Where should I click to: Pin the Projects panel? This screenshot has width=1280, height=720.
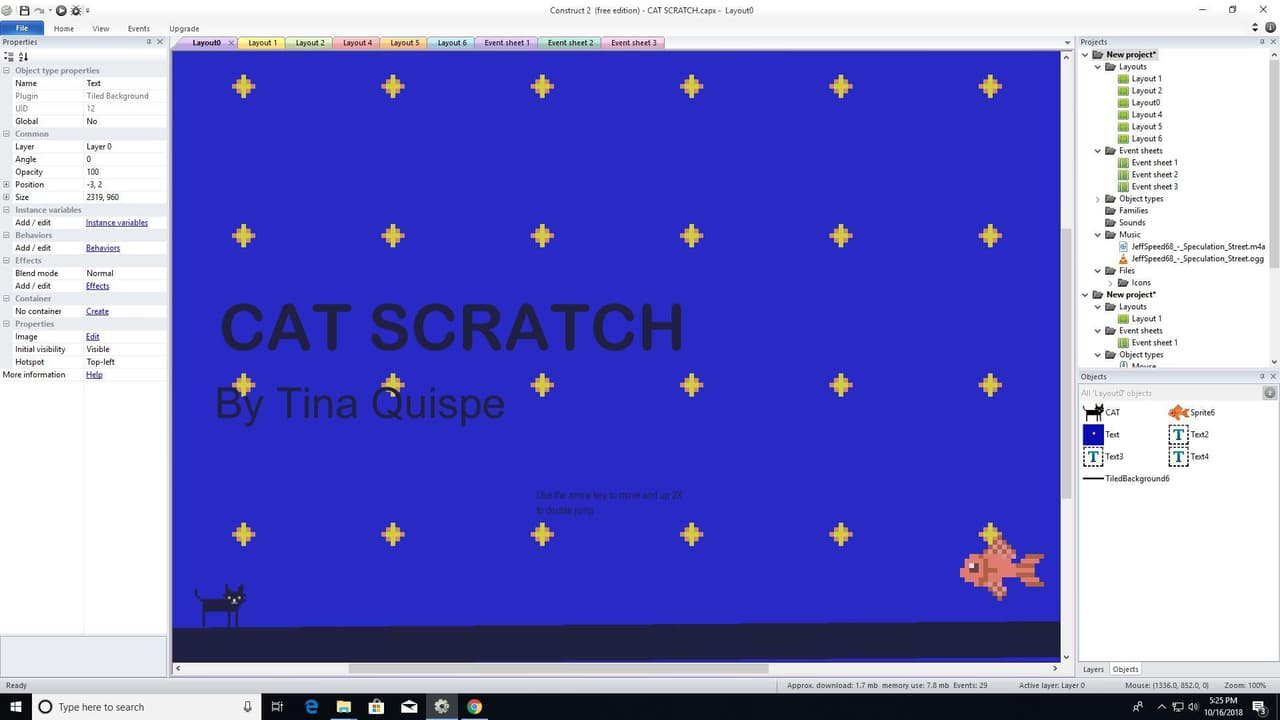click(x=1262, y=42)
